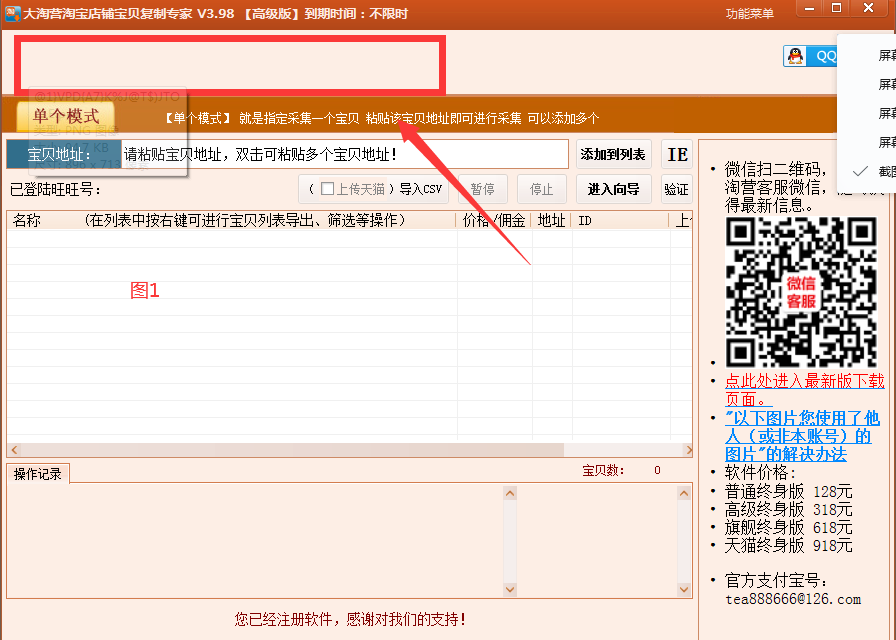
Task: Click the ID column header
Action: (621, 221)
